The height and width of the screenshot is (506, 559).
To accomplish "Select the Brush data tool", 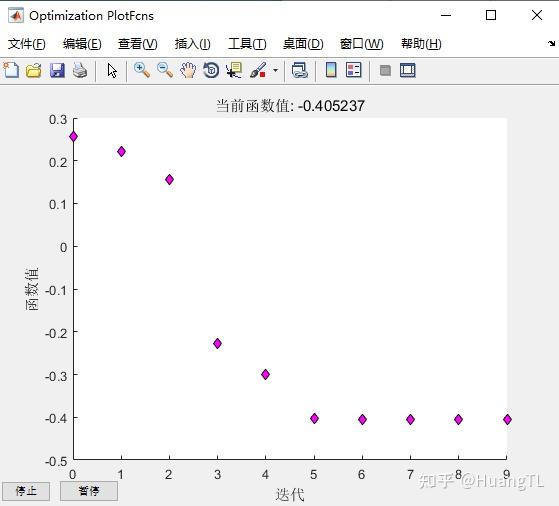I will [x=258, y=70].
